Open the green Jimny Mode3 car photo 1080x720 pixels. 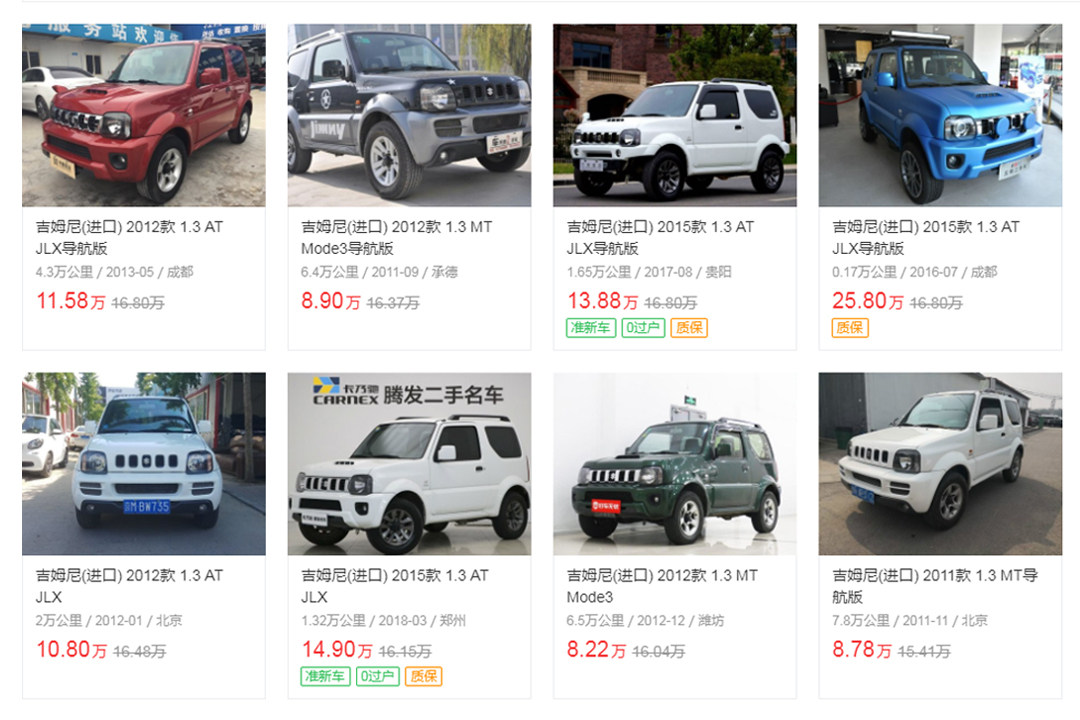pos(674,464)
